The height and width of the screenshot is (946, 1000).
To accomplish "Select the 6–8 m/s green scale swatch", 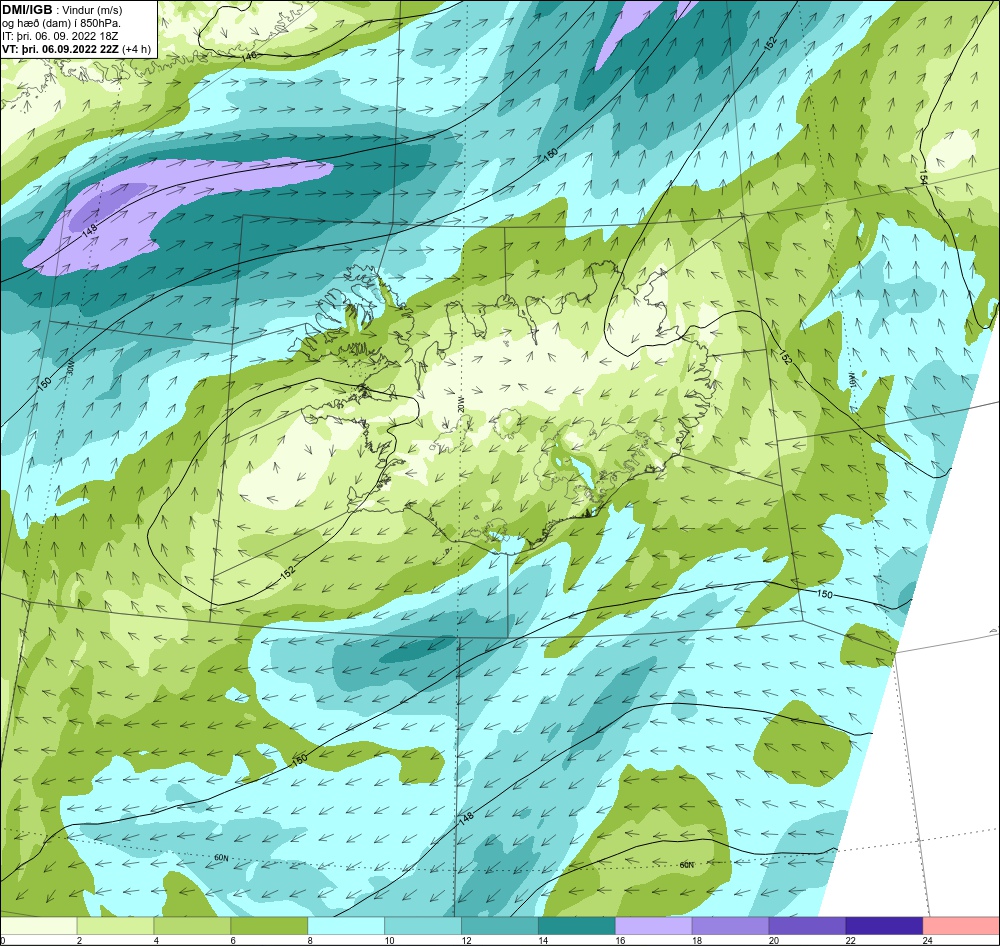I will click(x=269, y=926).
